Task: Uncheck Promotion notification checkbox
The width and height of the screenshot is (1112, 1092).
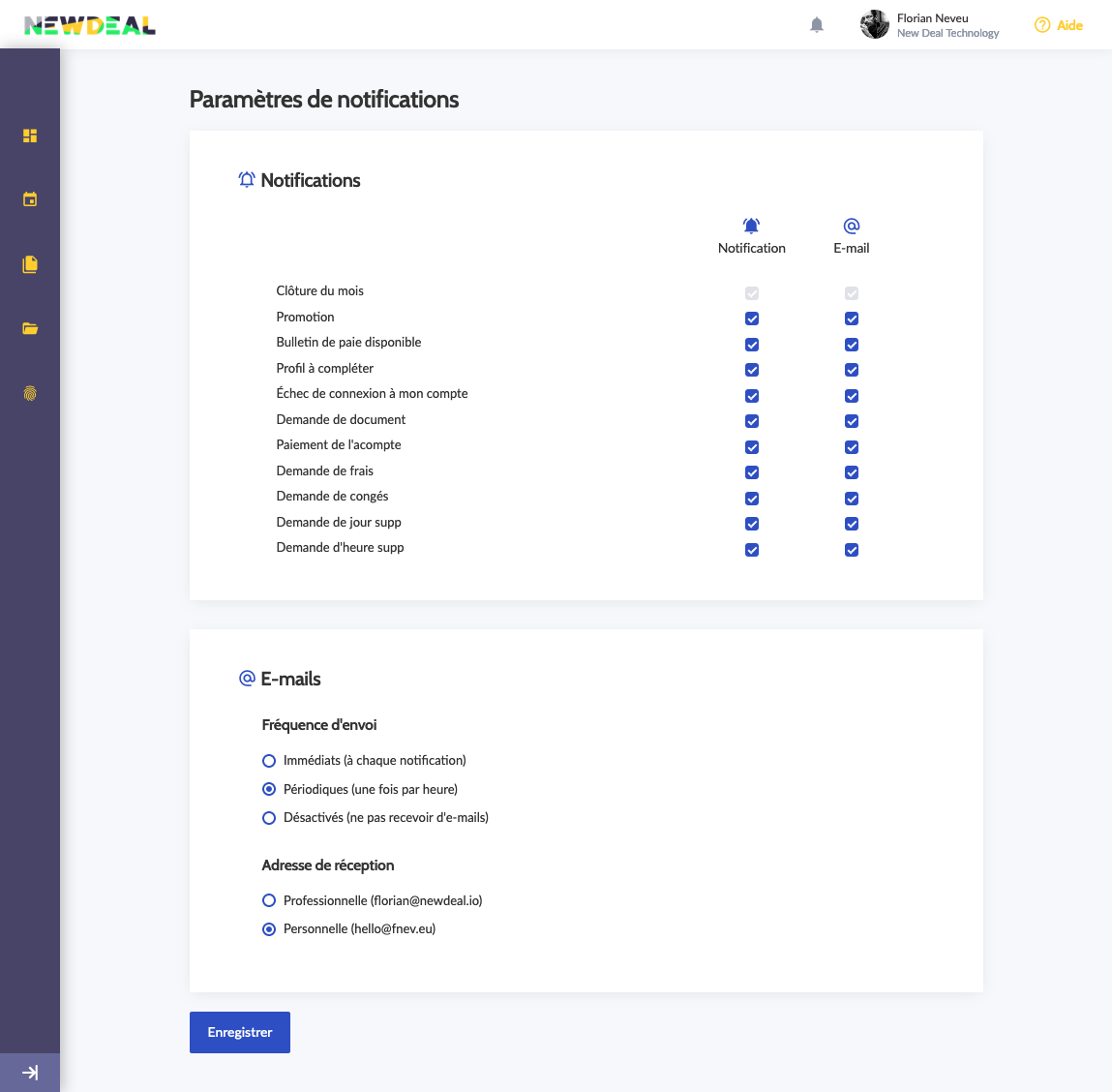Action: pyautogui.click(x=752, y=318)
